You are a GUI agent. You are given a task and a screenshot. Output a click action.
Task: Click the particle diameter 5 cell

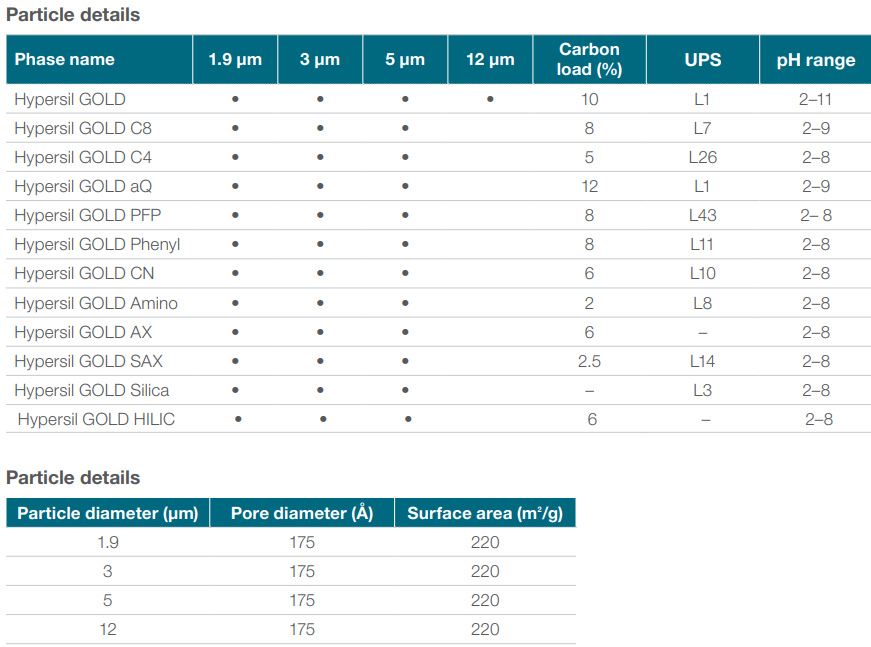pyautogui.click(x=108, y=600)
